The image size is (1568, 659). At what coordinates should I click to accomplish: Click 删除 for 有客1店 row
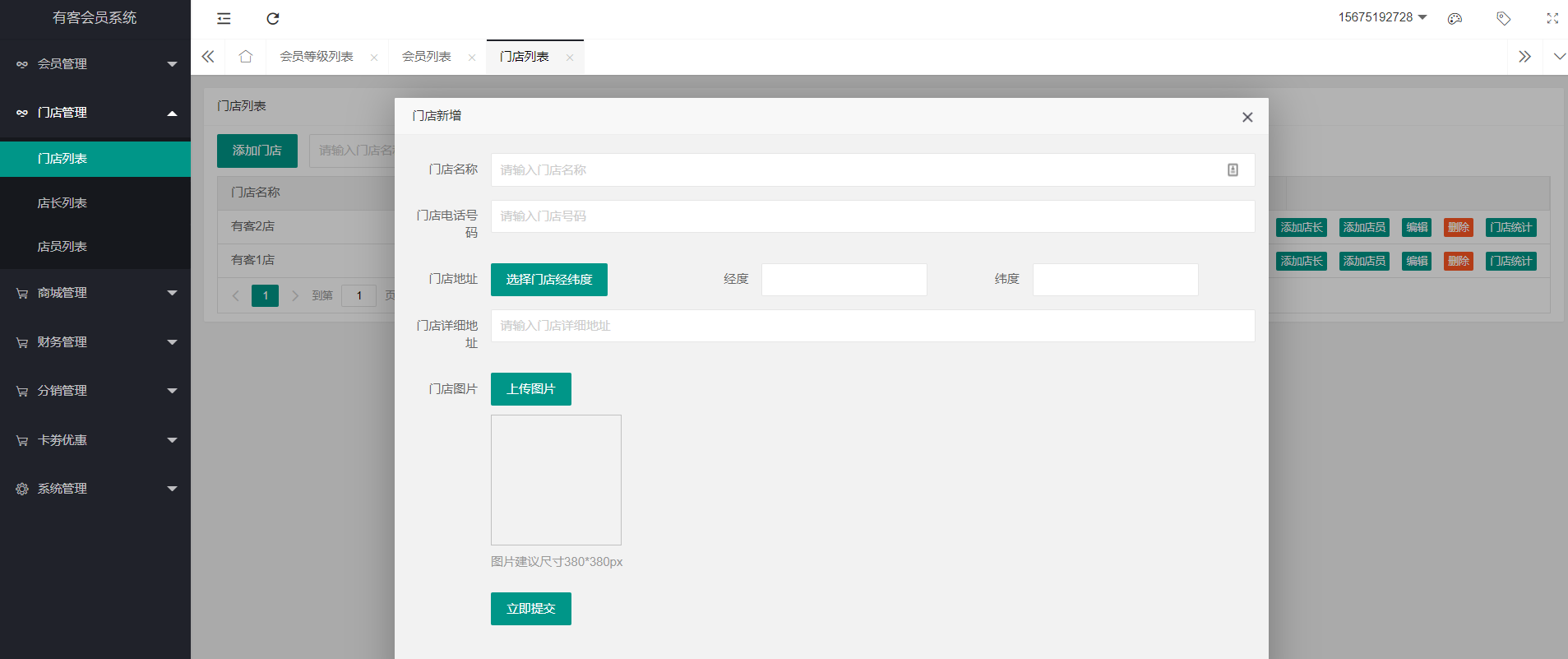(x=1459, y=262)
